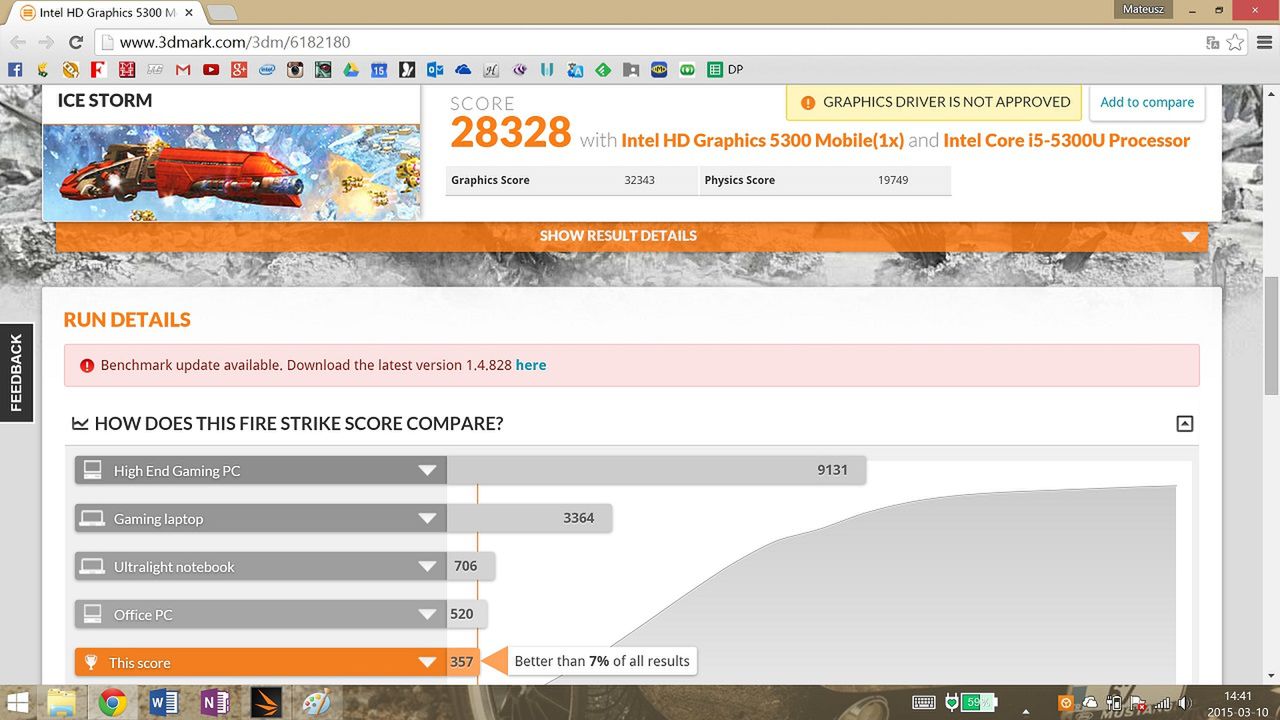Collapse the score comparison section
Screen dimensions: 1280x720
[x=1185, y=424]
